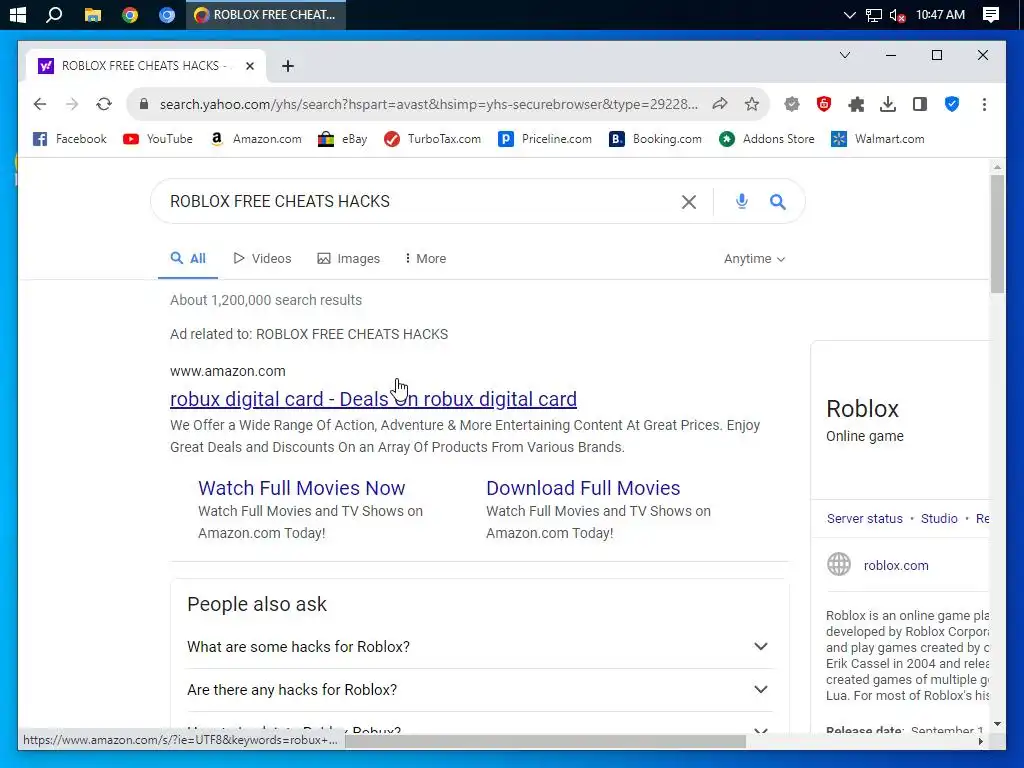Viewport: 1024px width, 768px height.
Task: Open the More search options menu
Action: (x=425, y=259)
